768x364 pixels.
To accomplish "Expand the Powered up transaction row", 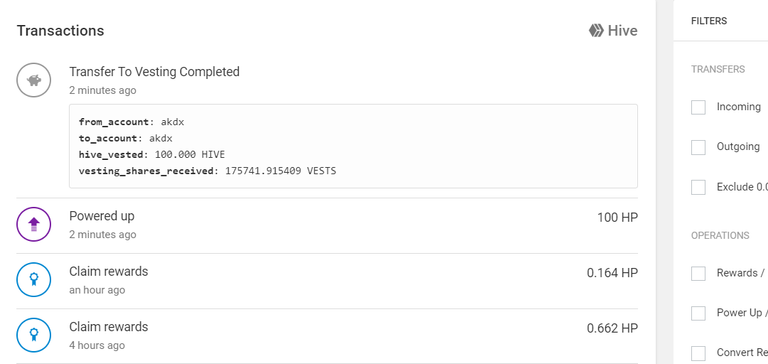I will [327, 225].
